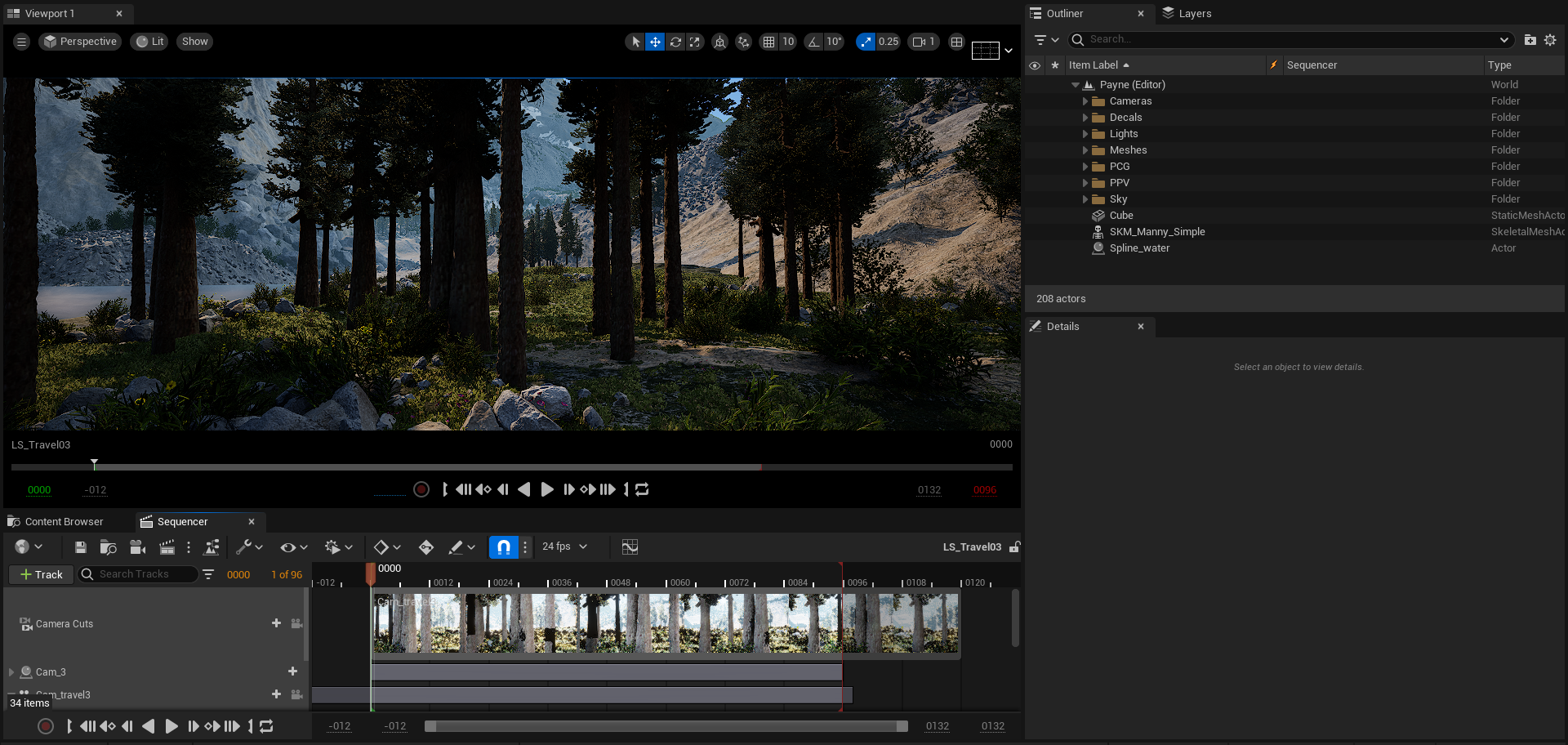The height and width of the screenshot is (745, 1568).
Task: Open scale snap value 0.25 menu
Action: click(x=889, y=42)
